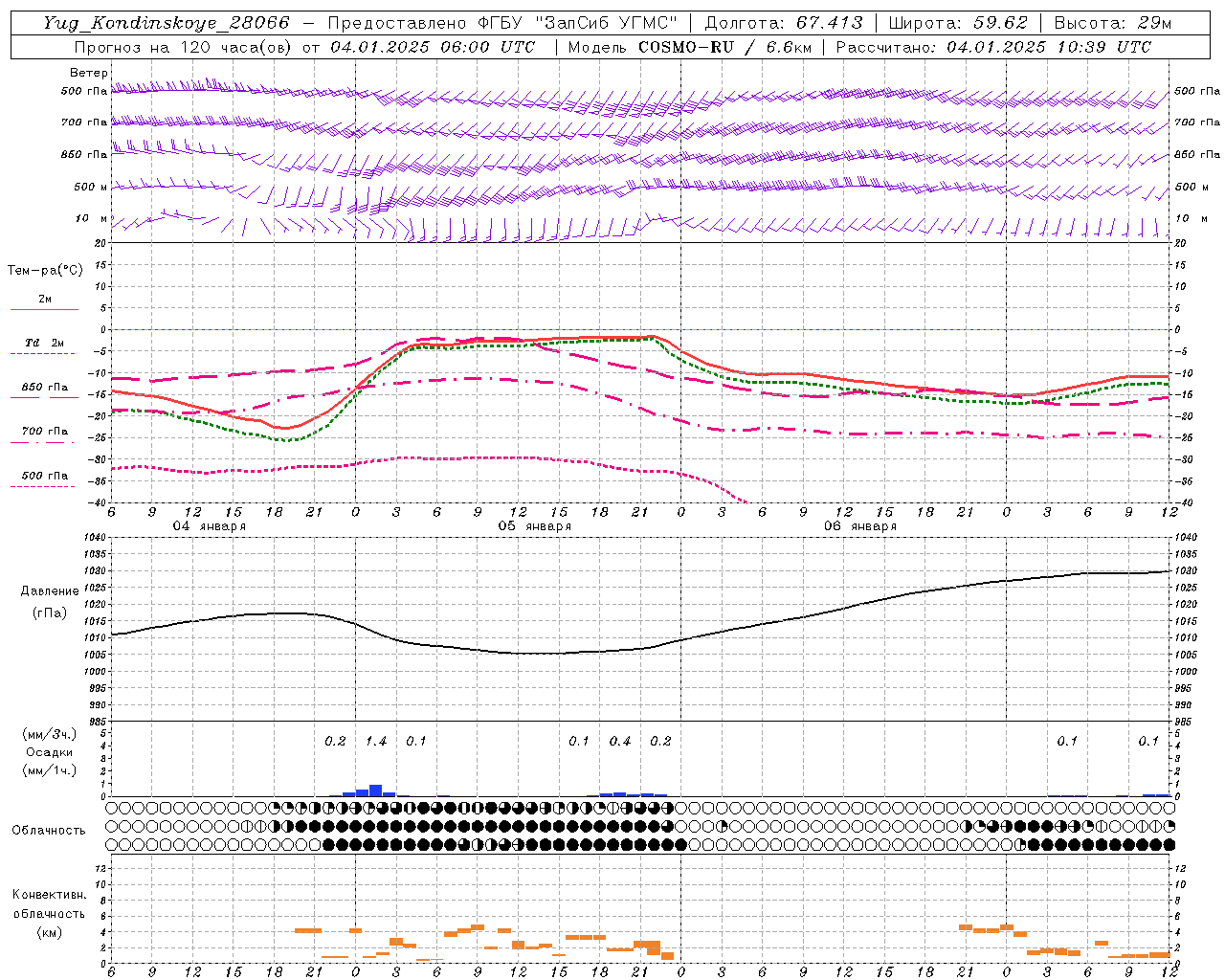Click the Облачность row label
The height and width of the screenshot is (980, 1225).
pyautogui.click(x=49, y=831)
